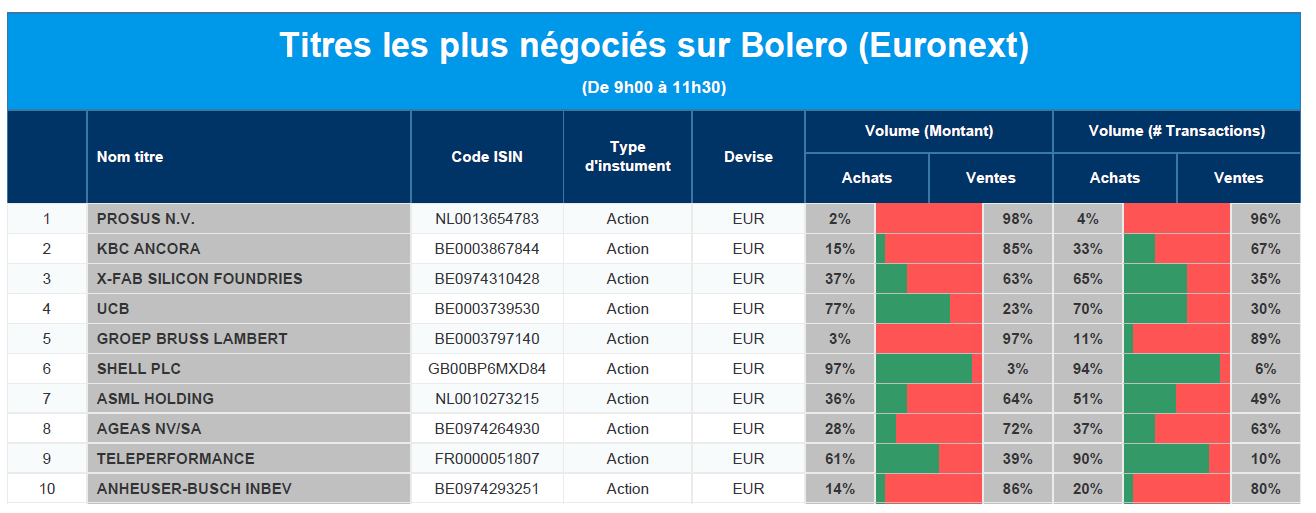
Task: Select the TELEPERFORMANCE stock name
Action: click(x=175, y=459)
